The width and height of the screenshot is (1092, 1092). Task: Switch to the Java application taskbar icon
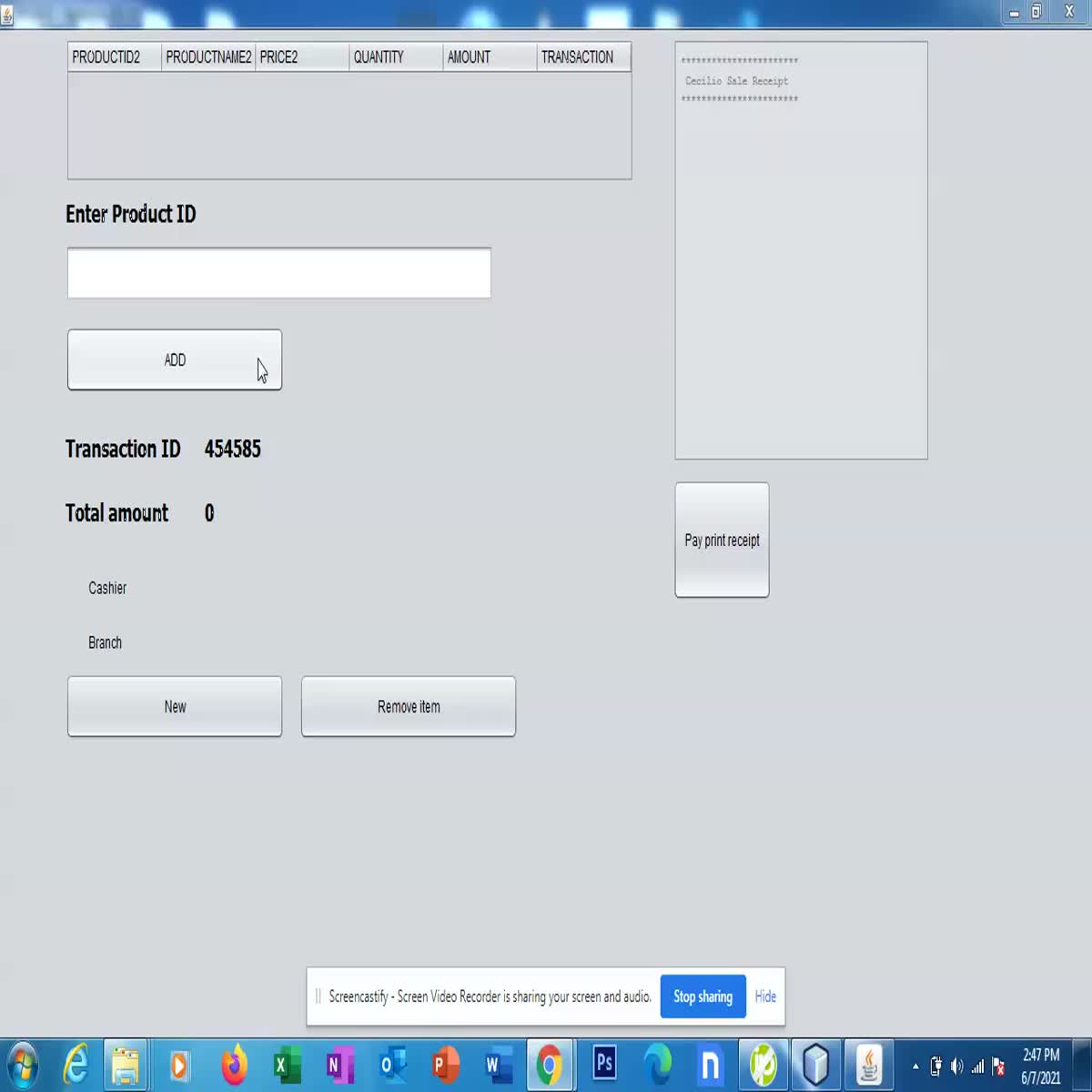[x=869, y=1065]
